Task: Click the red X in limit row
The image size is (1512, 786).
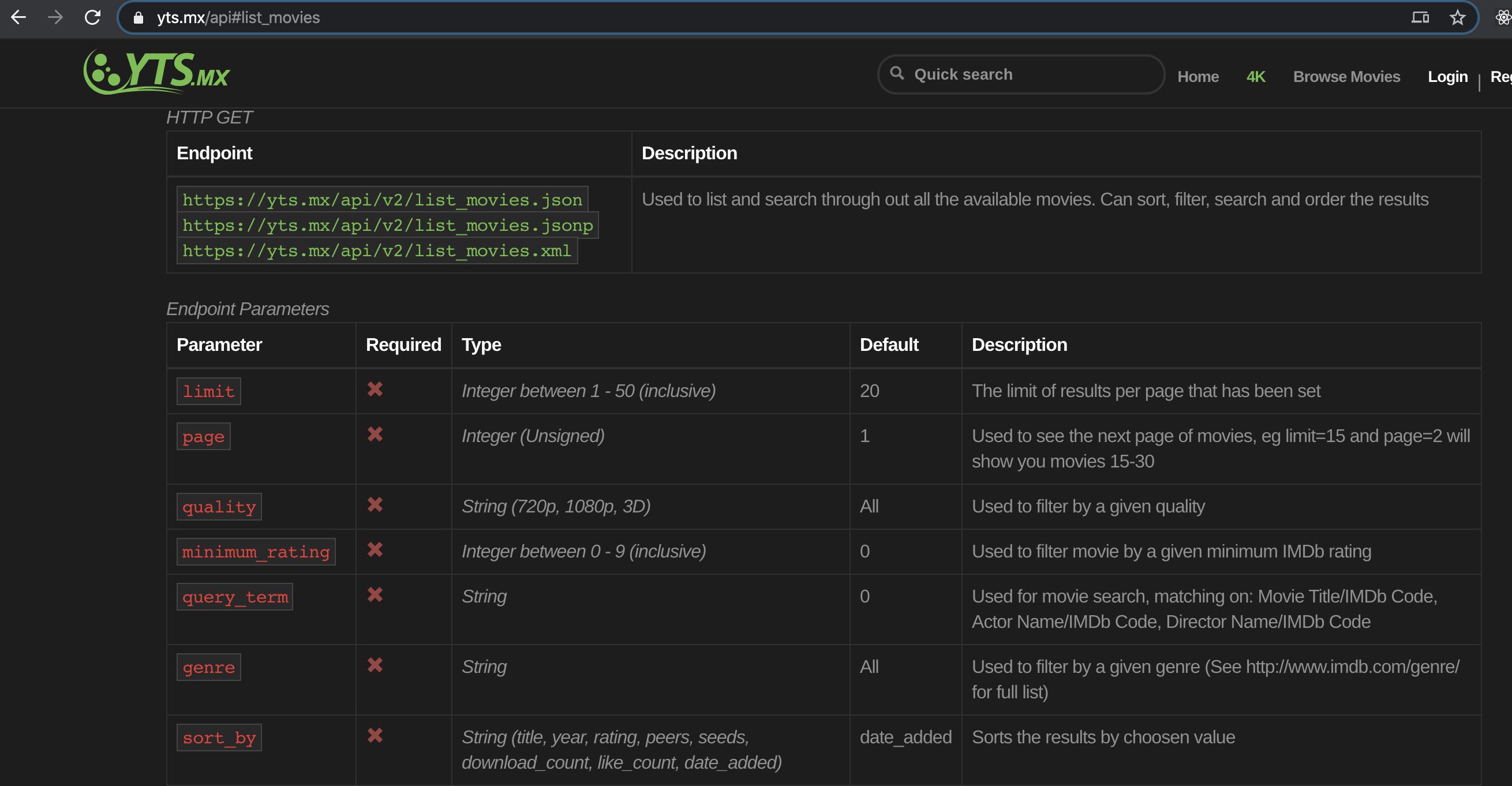Action: [x=375, y=389]
